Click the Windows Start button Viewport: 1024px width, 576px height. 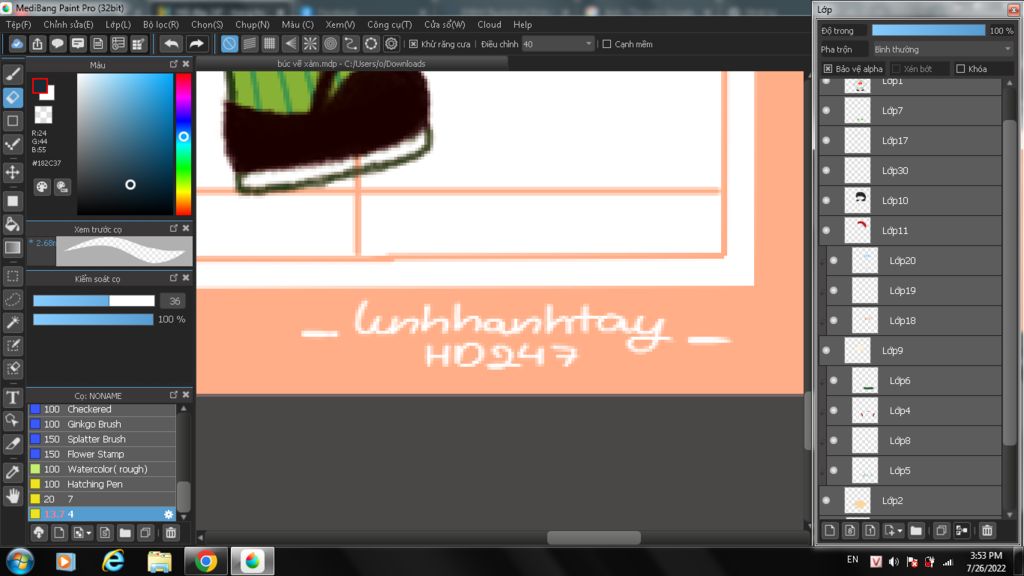(x=20, y=562)
